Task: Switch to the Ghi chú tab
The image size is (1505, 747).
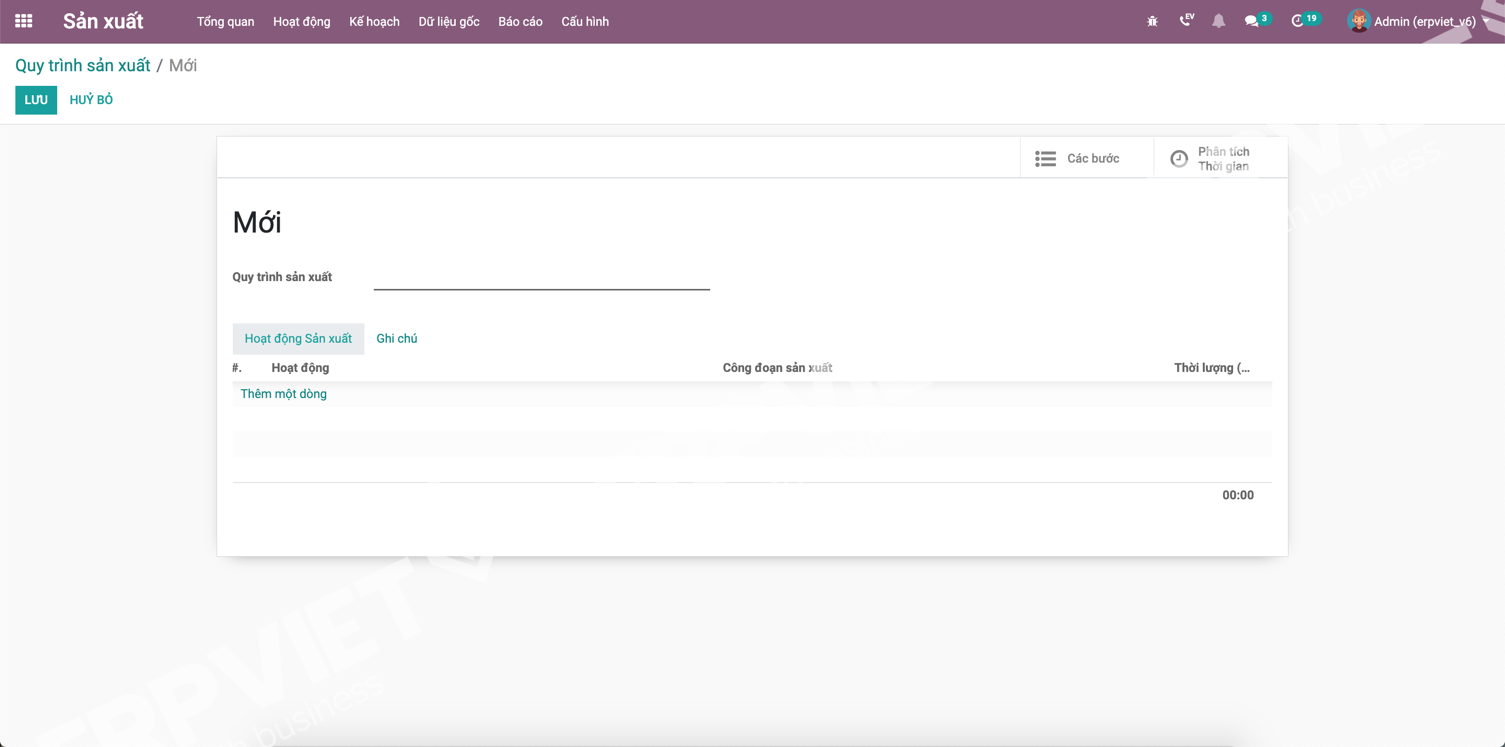Action: click(x=397, y=339)
